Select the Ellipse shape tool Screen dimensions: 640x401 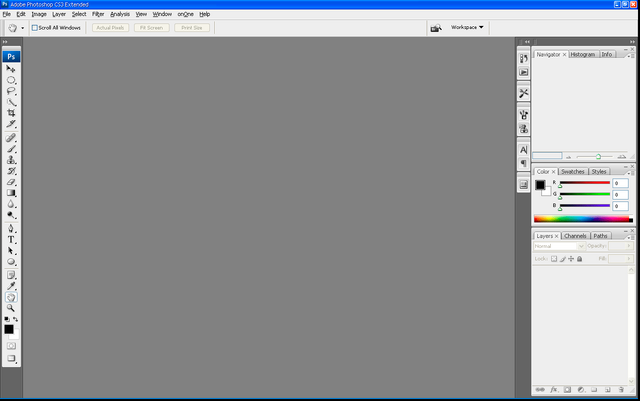point(11,262)
